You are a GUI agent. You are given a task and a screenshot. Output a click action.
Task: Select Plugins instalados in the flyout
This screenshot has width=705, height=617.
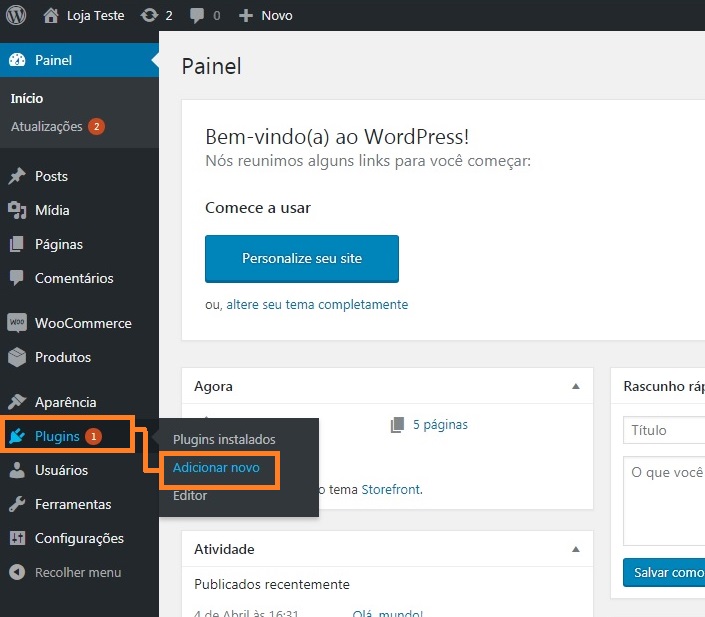[224, 439]
